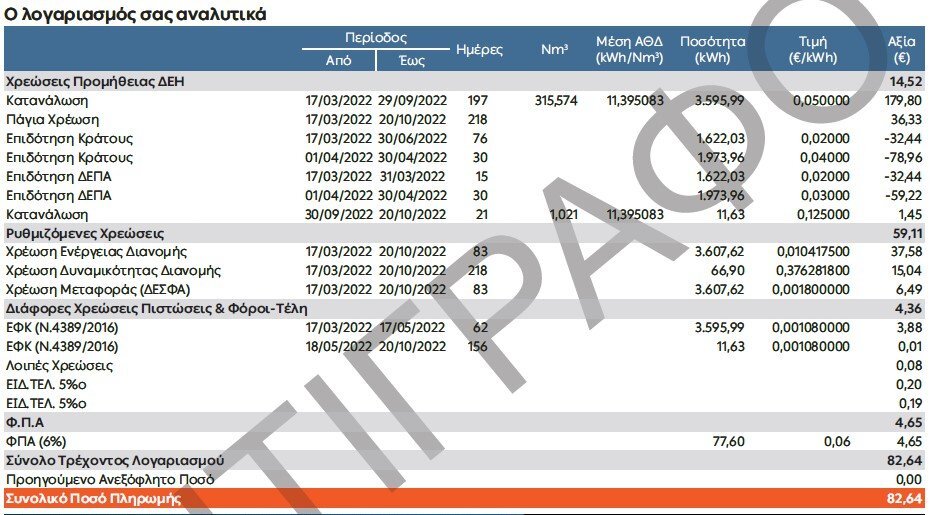Select the special duty value 0,19

tap(909, 404)
